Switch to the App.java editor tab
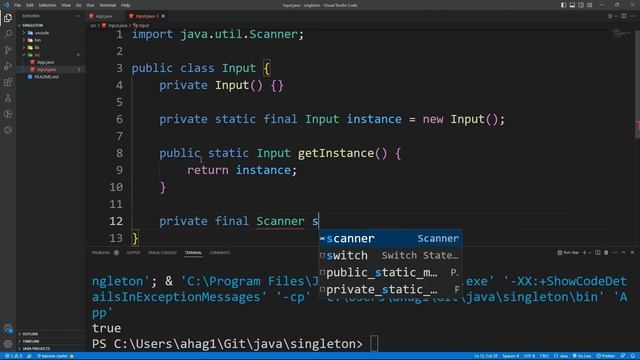This screenshot has height=360, width=640. click(104, 16)
